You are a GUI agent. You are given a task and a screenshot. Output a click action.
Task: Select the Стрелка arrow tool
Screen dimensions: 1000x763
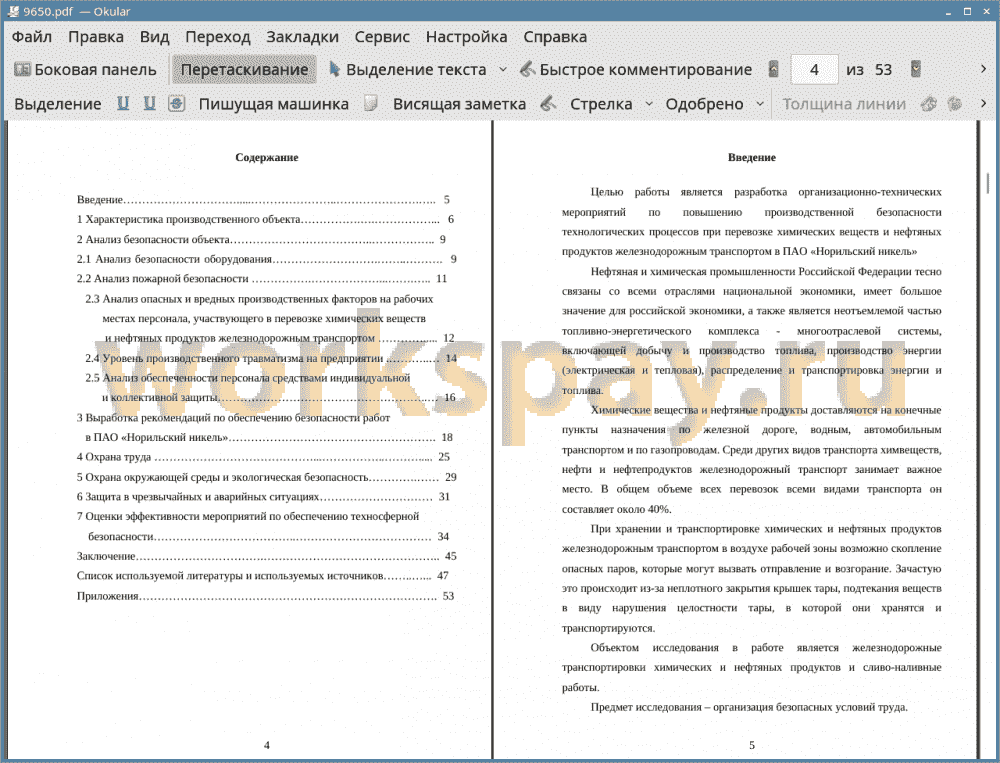click(601, 104)
